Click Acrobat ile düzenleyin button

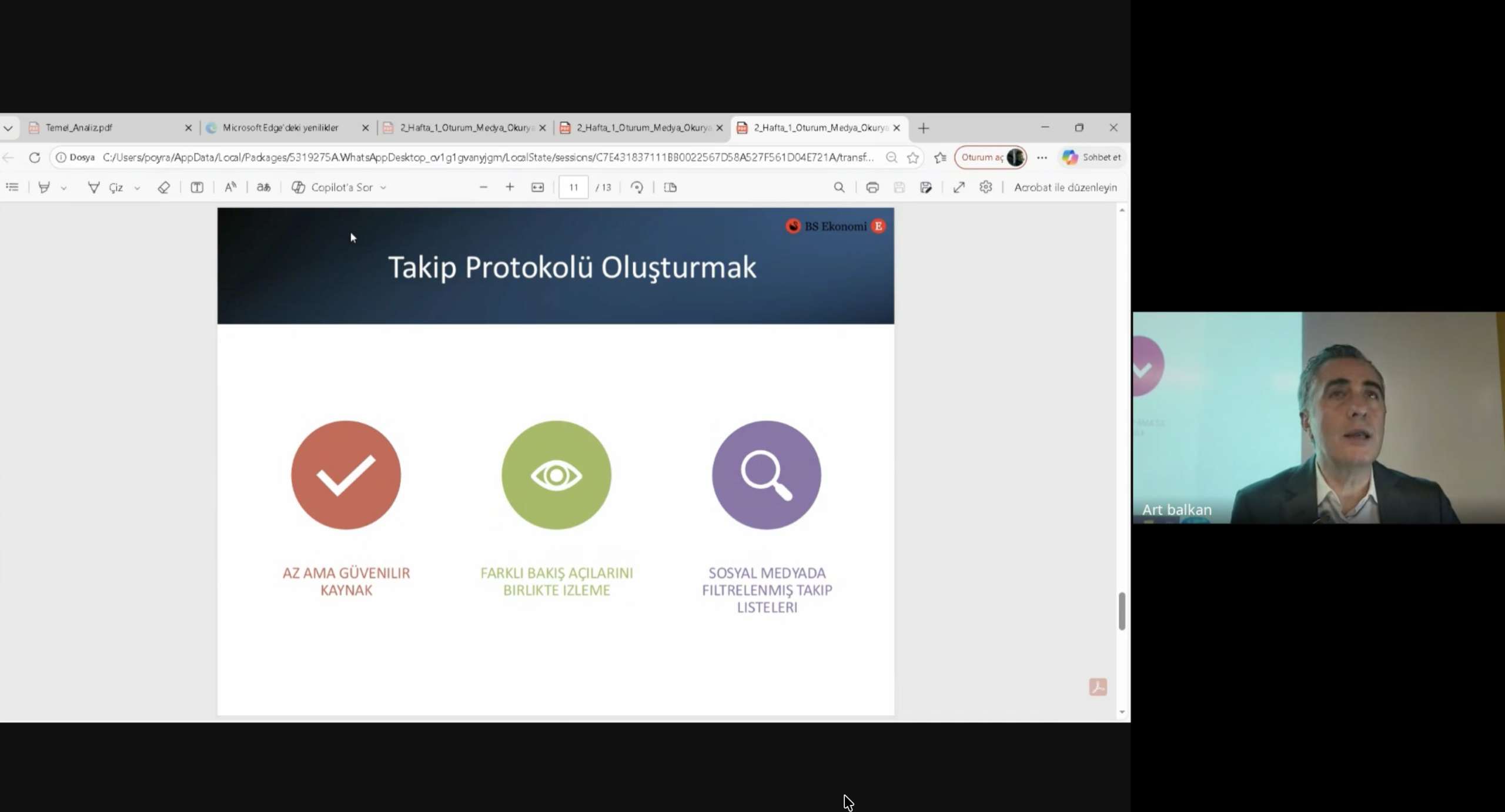point(1065,187)
